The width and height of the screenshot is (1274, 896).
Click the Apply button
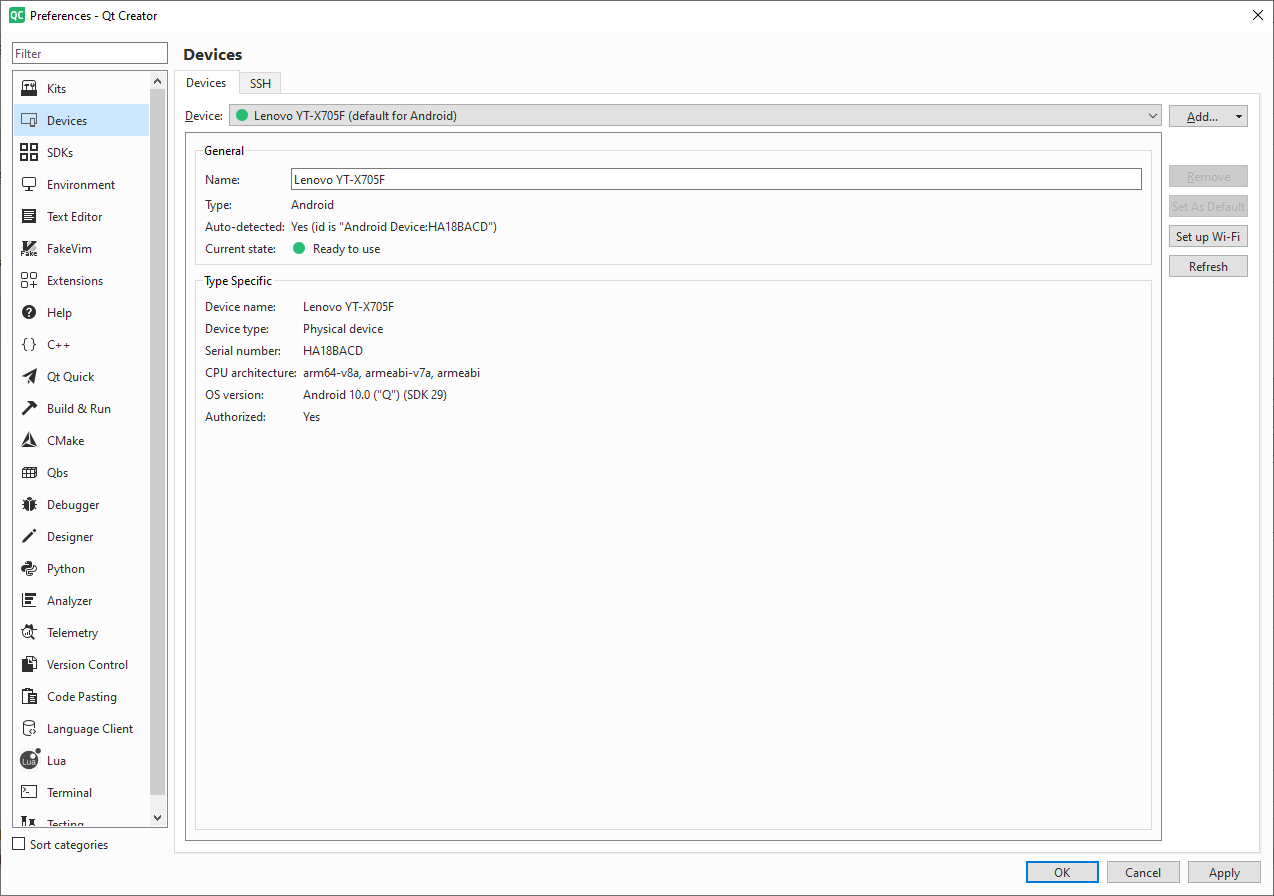1224,873
